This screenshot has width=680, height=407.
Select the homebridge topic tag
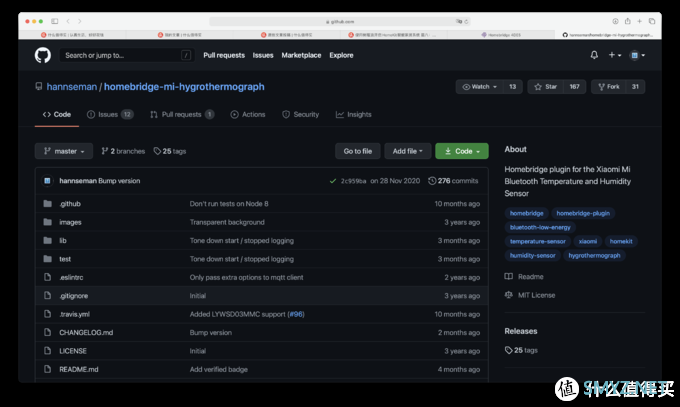[526, 213]
